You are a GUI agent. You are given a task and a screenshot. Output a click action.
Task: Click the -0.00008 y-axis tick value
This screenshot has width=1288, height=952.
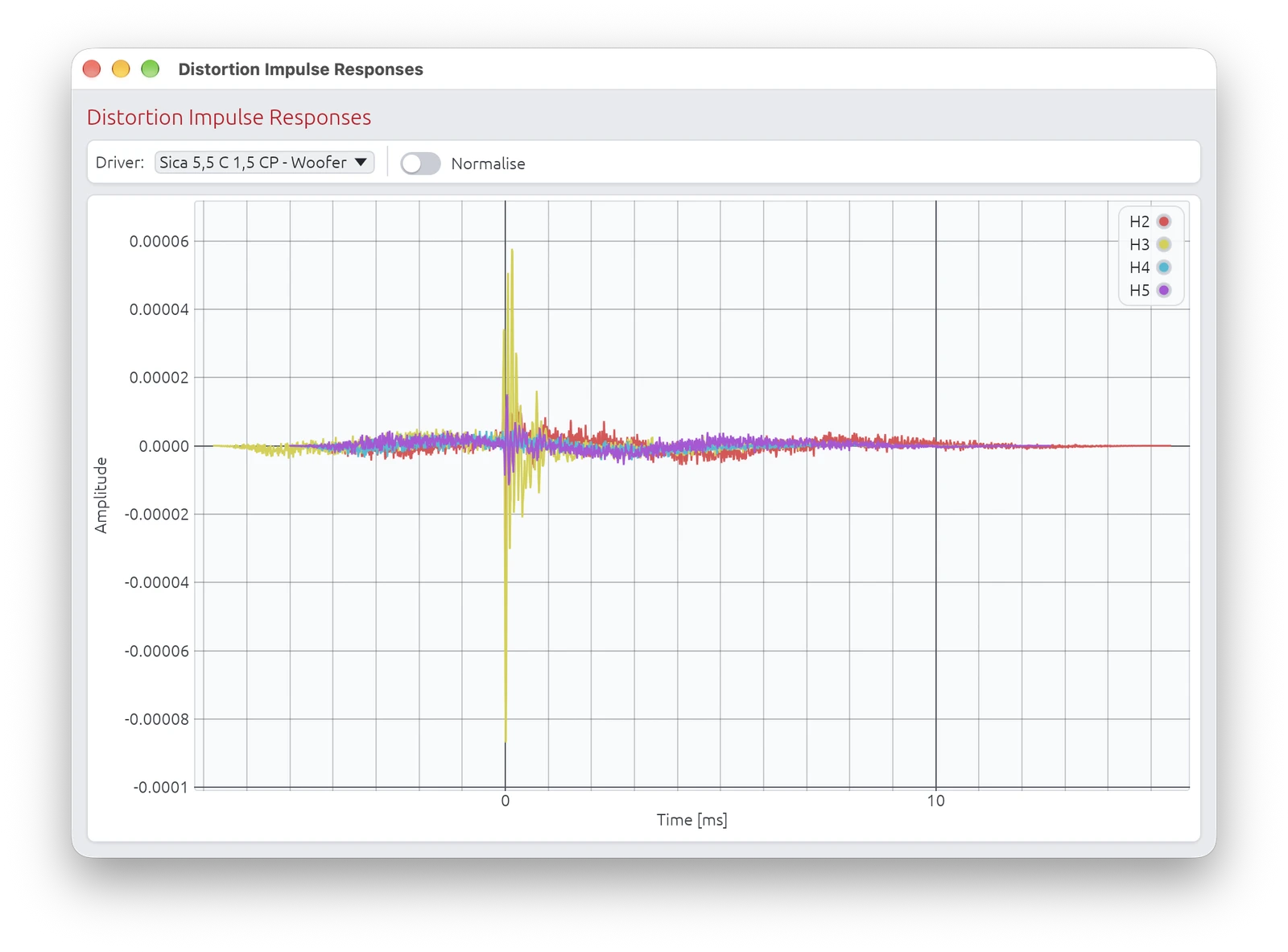click(x=156, y=719)
